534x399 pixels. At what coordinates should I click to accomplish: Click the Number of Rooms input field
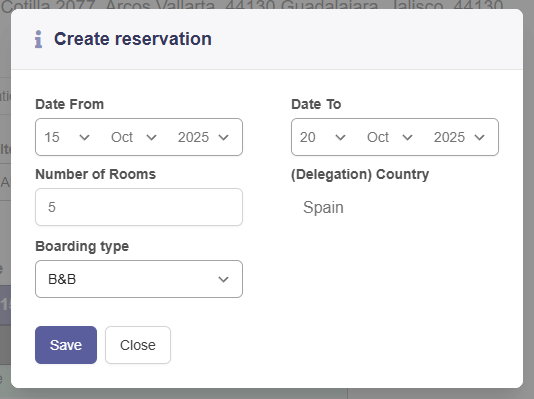(x=139, y=207)
